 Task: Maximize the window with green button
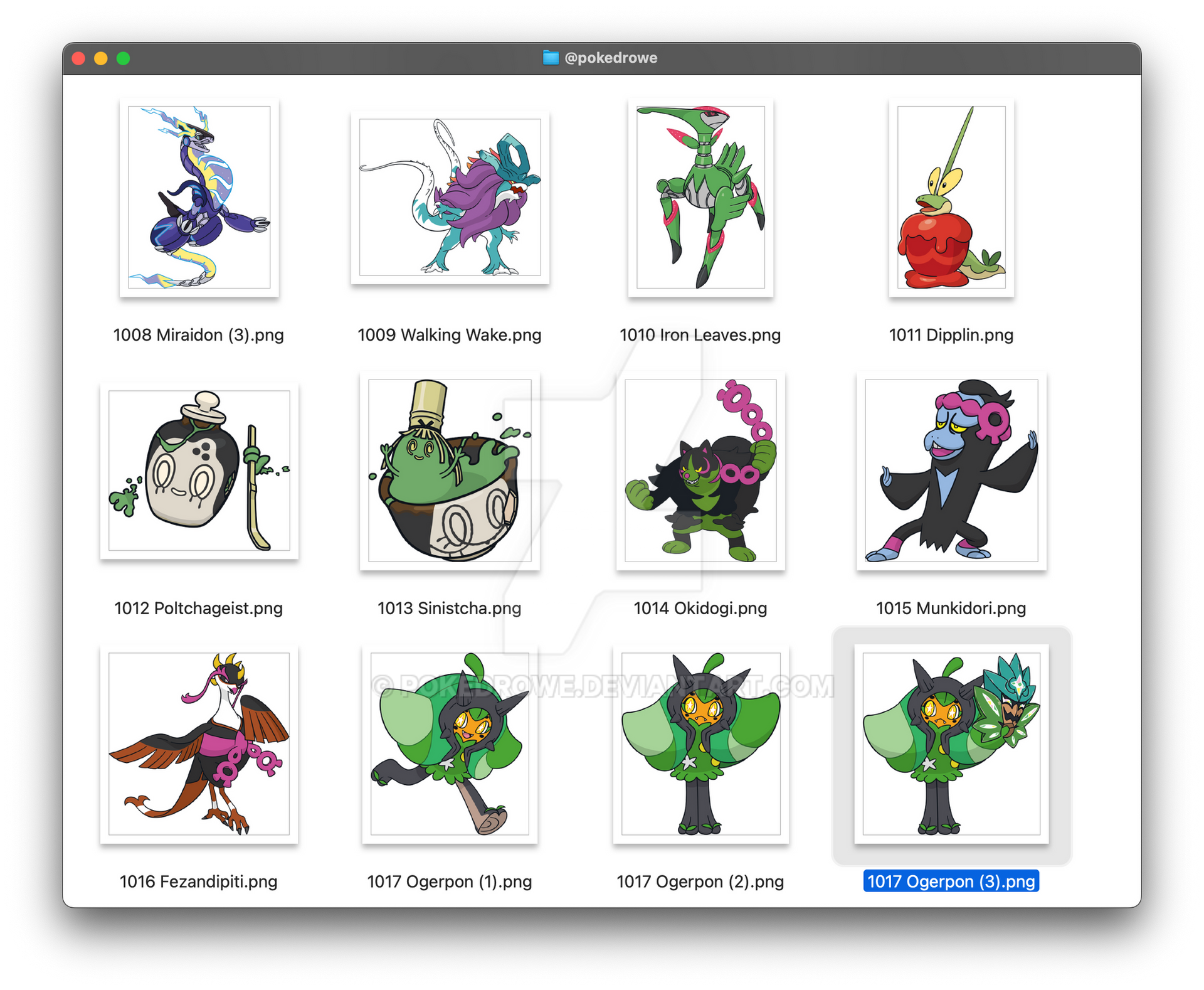click(x=124, y=58)
